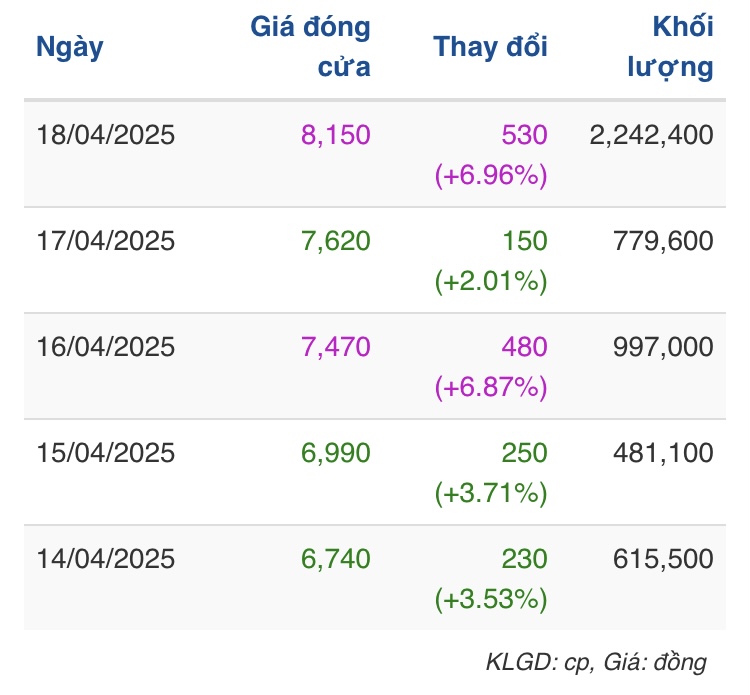Click the Khối lượng column header
750x695 pixels.
(x=670, y=47)
